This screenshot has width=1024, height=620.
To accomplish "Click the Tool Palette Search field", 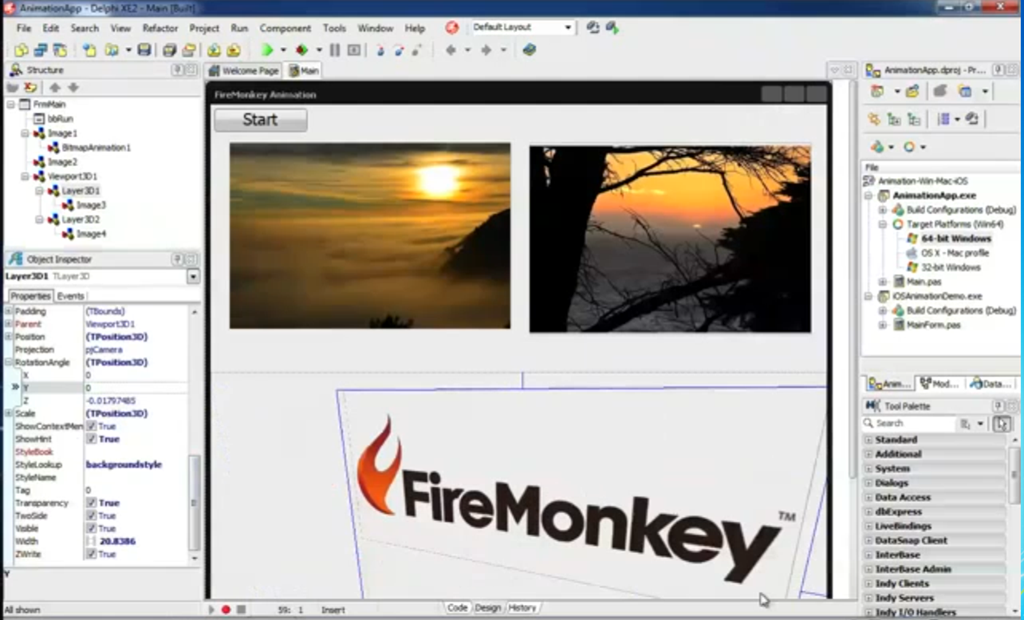I will pos(909,423).
